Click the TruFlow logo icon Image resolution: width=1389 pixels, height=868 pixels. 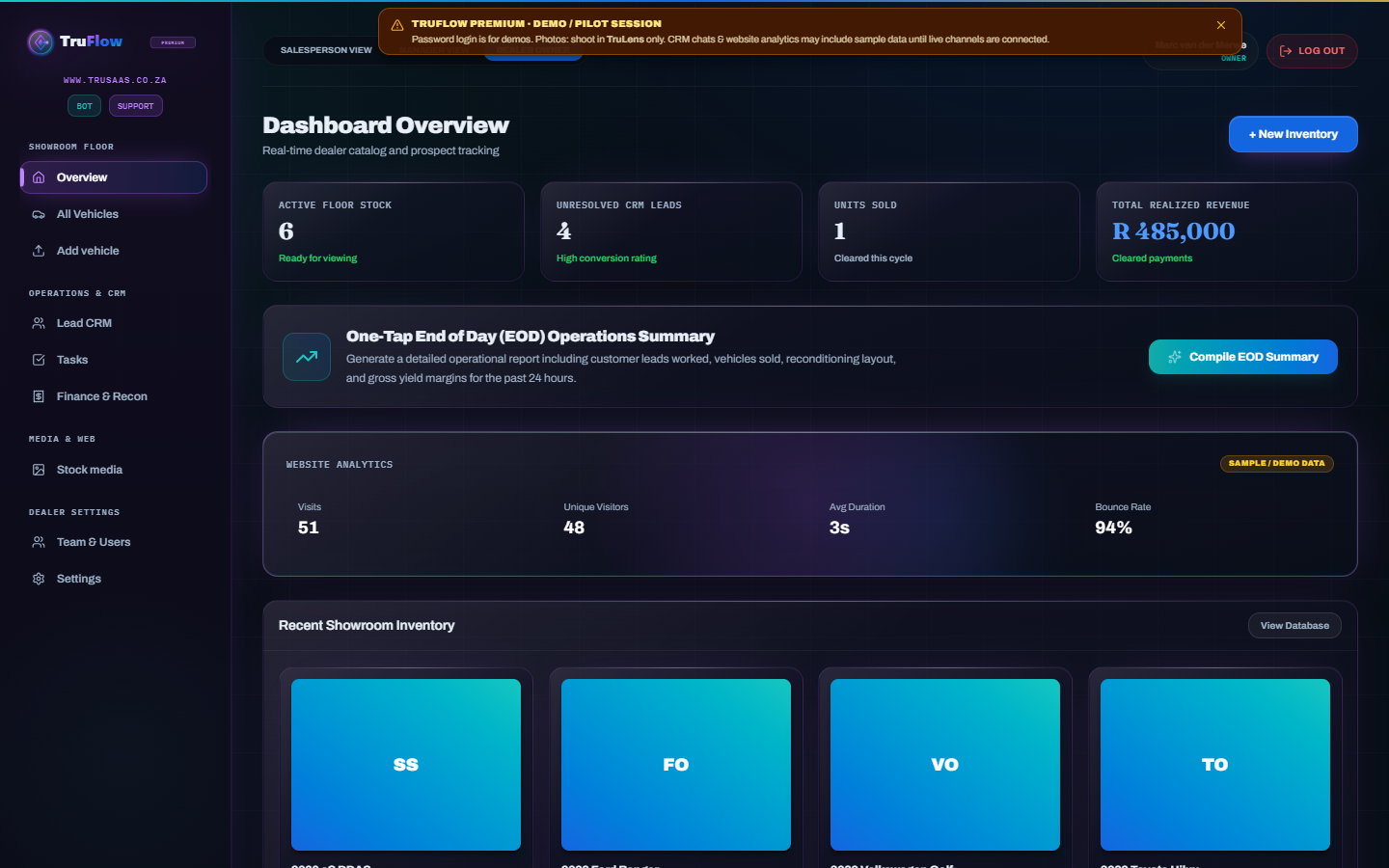[x=41, y=41]
